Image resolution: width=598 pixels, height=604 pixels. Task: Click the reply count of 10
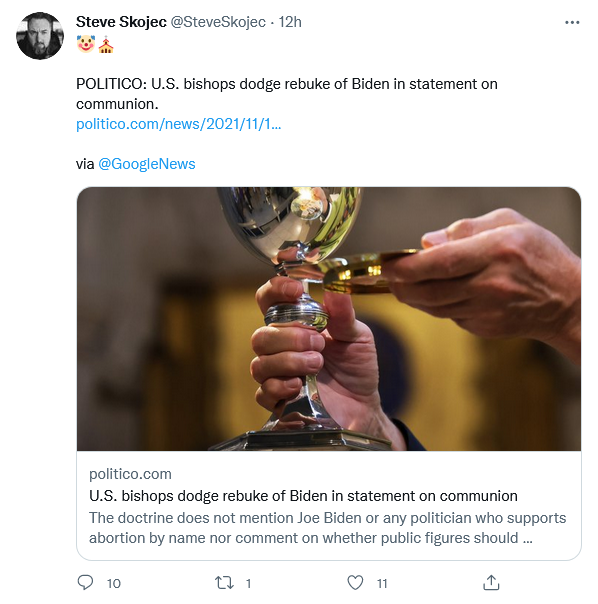[x=114, y=584]
